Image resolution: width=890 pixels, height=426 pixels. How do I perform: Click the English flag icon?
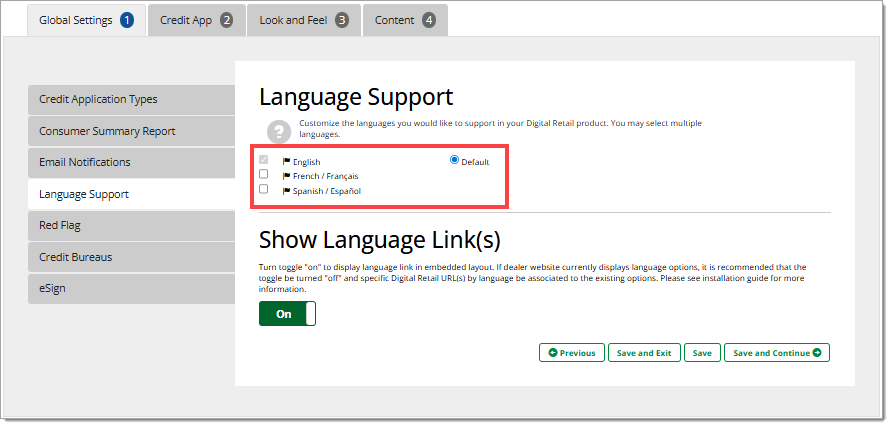[x=286, y=161]
